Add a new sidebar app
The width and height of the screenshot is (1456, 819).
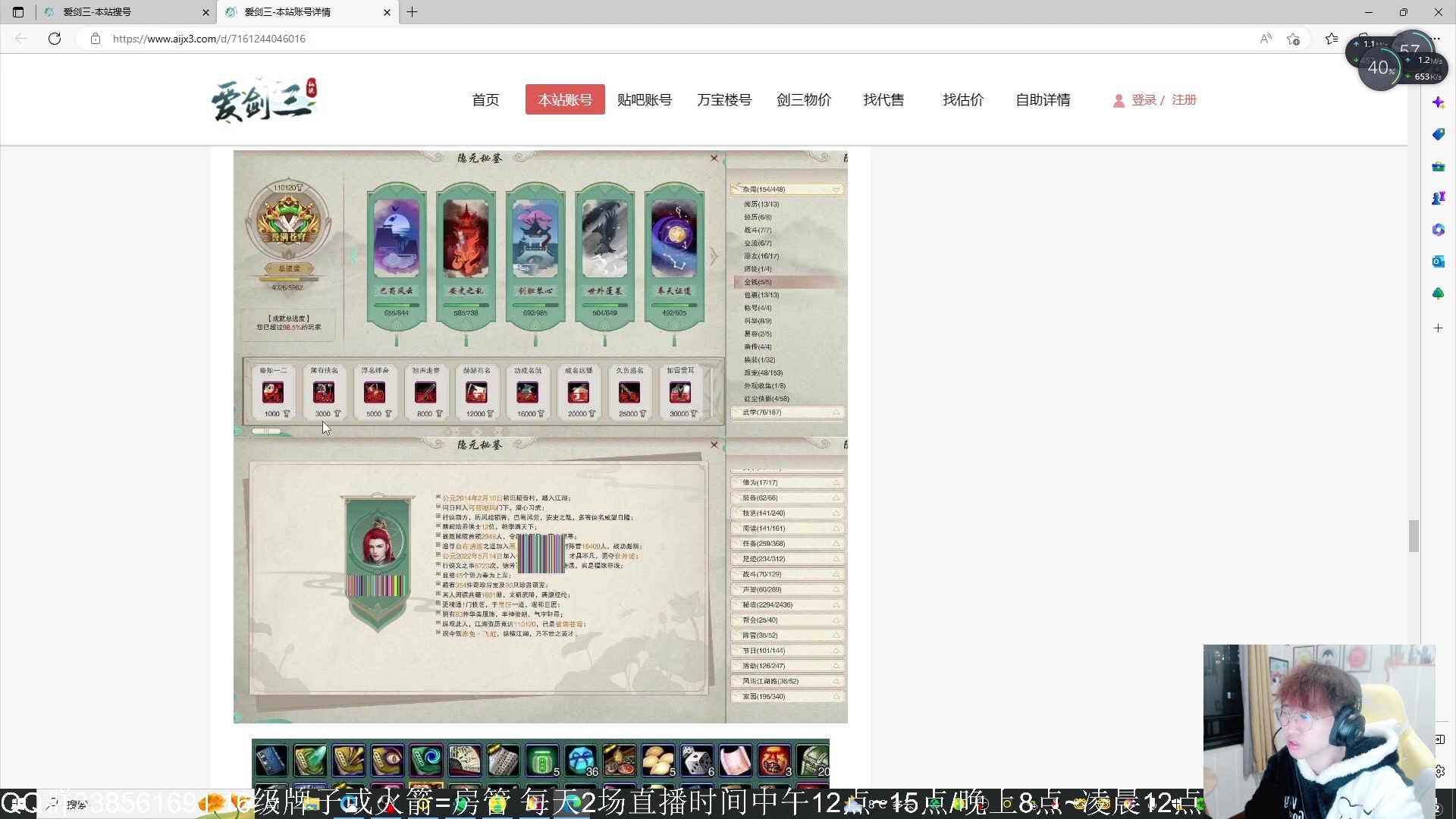(1439, 328)
